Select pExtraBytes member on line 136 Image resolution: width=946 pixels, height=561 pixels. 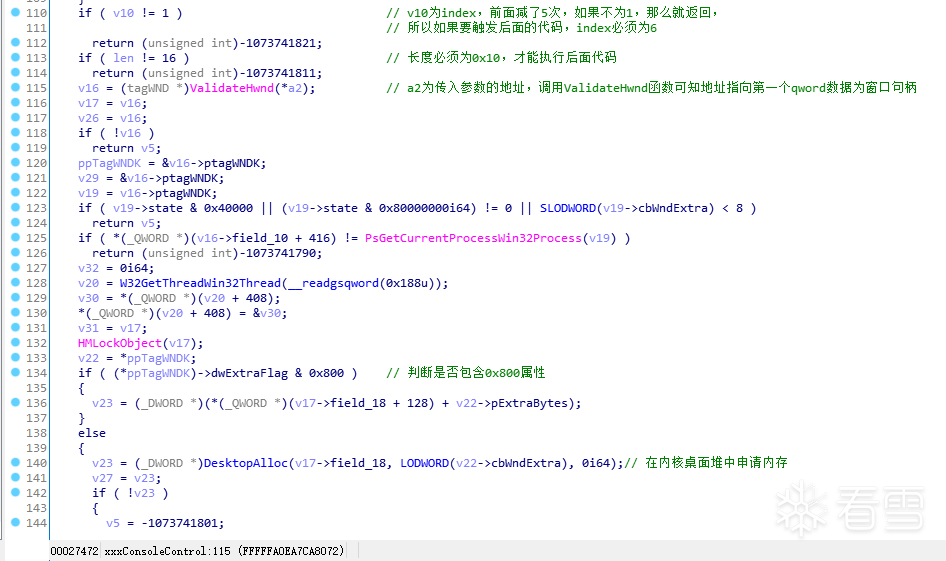tap(529, 403)
